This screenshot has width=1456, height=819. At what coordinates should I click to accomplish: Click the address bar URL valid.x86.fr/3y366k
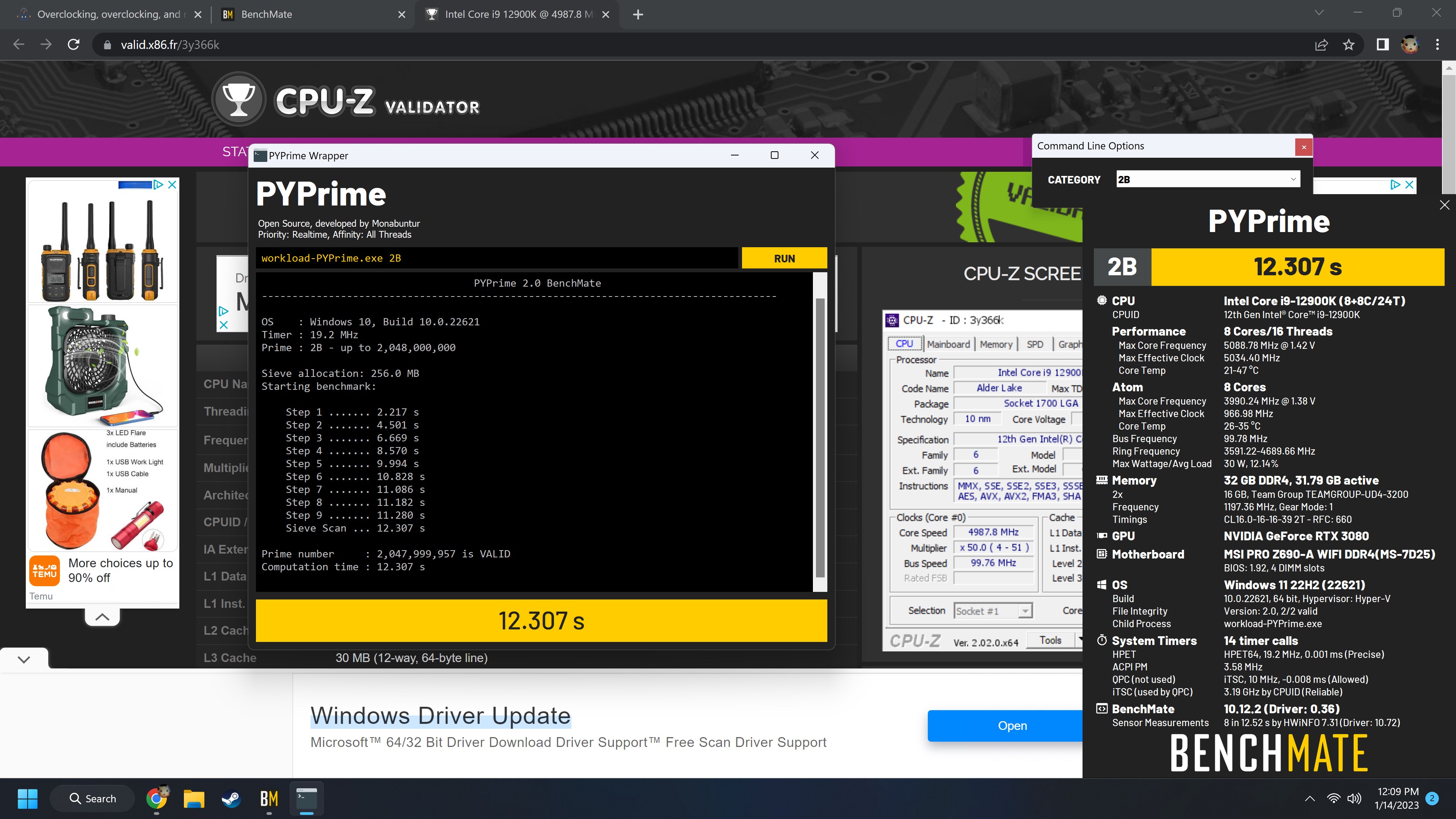169,45
